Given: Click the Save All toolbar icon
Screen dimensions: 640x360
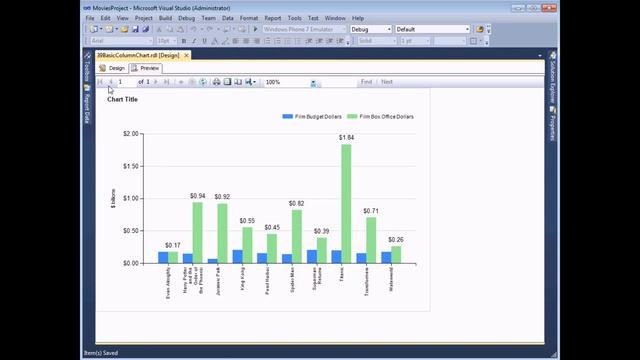Looking at the screenshot, I should [x=145, y=29].
